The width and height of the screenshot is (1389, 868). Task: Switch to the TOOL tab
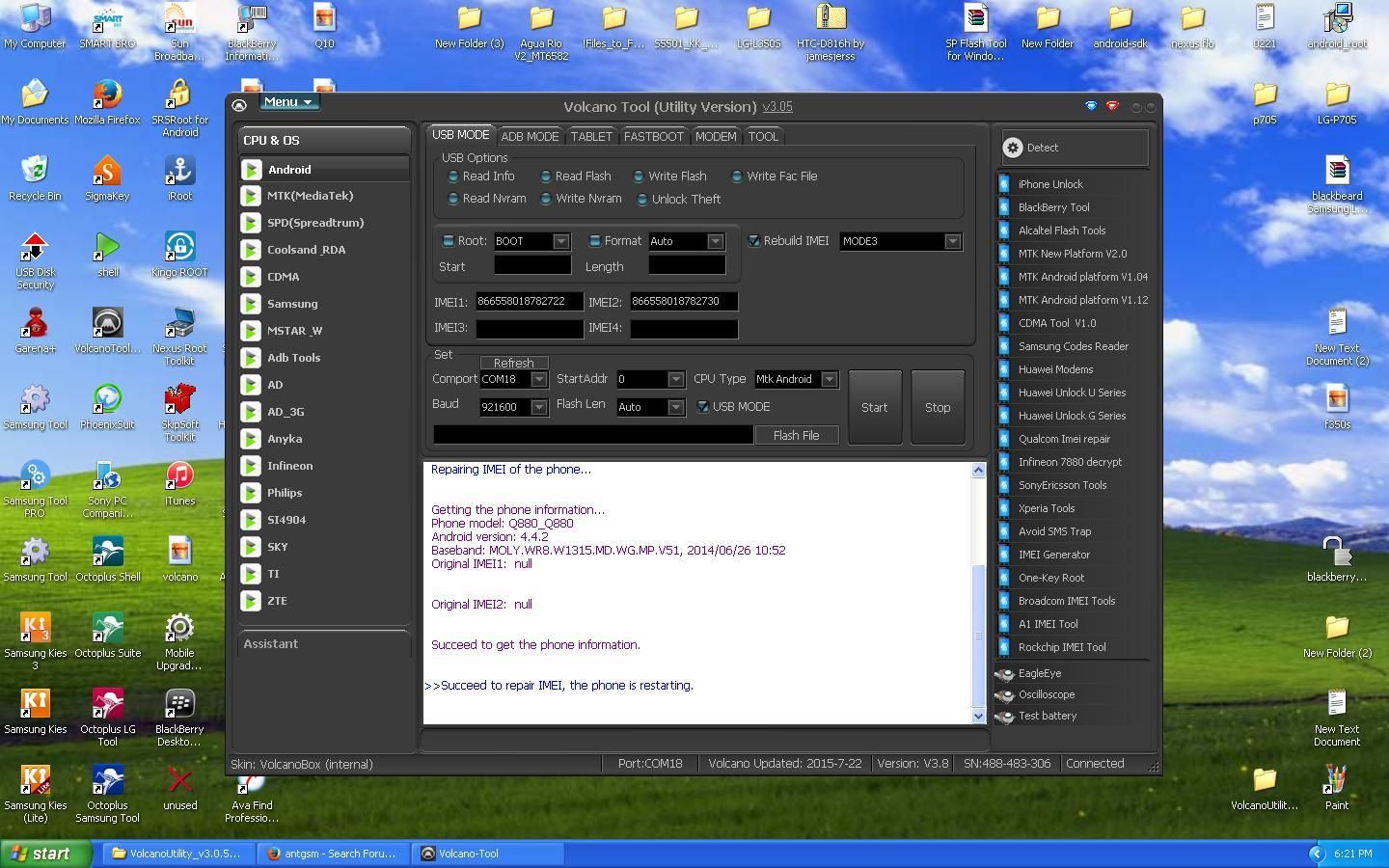pyautogui.click(x=763, y=136)
